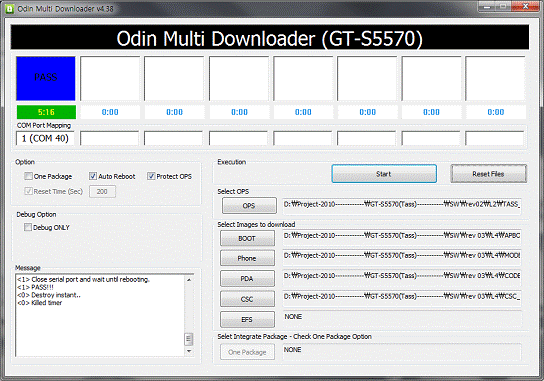Image resolution: width=544 pixels, height=381 pixels.
Task: Click the scroll down arrow in Message box
Action: point(189,351)
